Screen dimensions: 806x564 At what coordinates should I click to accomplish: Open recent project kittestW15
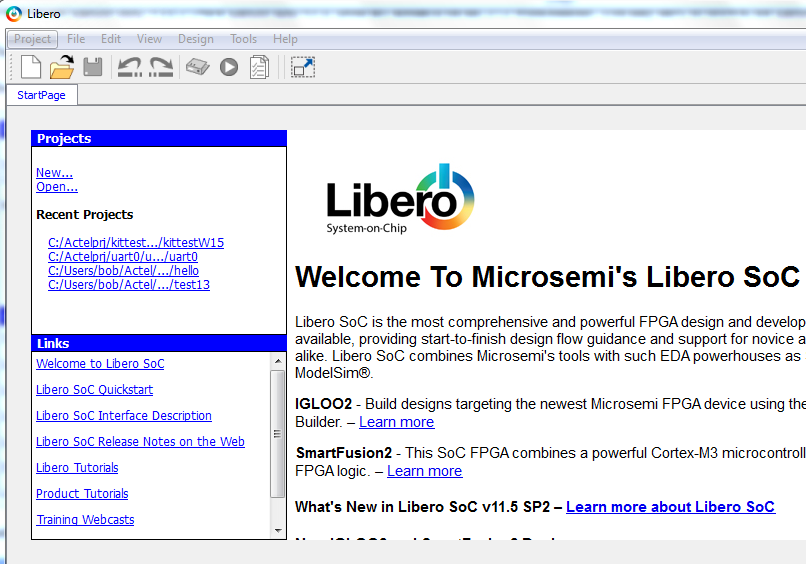(x=136, y=243)
